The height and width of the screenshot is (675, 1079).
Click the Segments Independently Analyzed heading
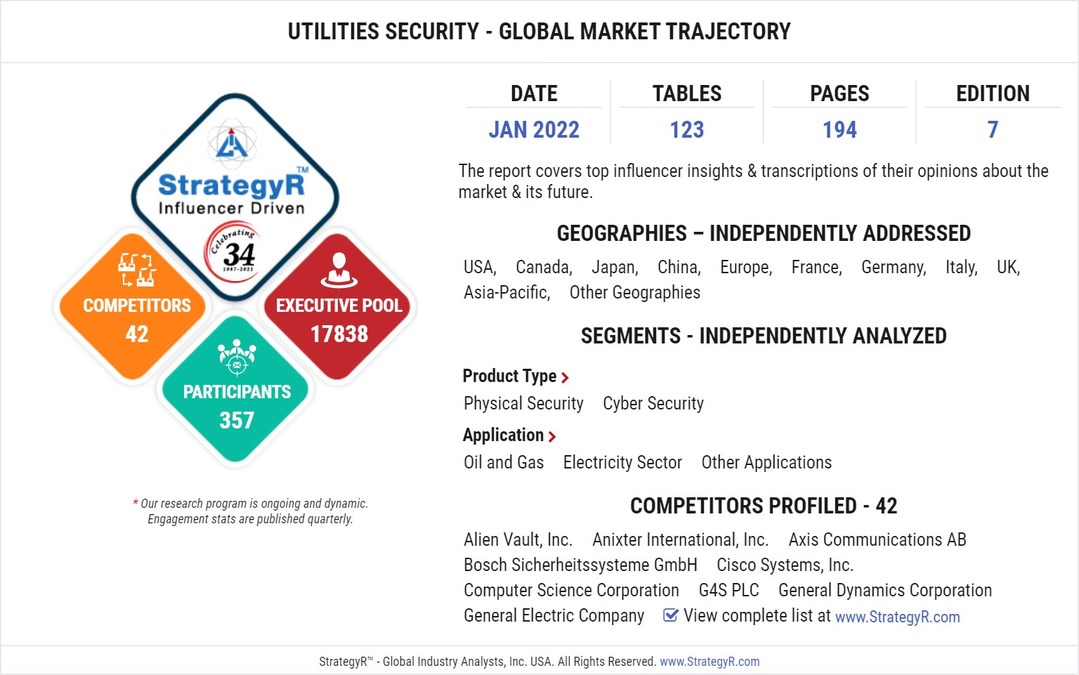764,336
